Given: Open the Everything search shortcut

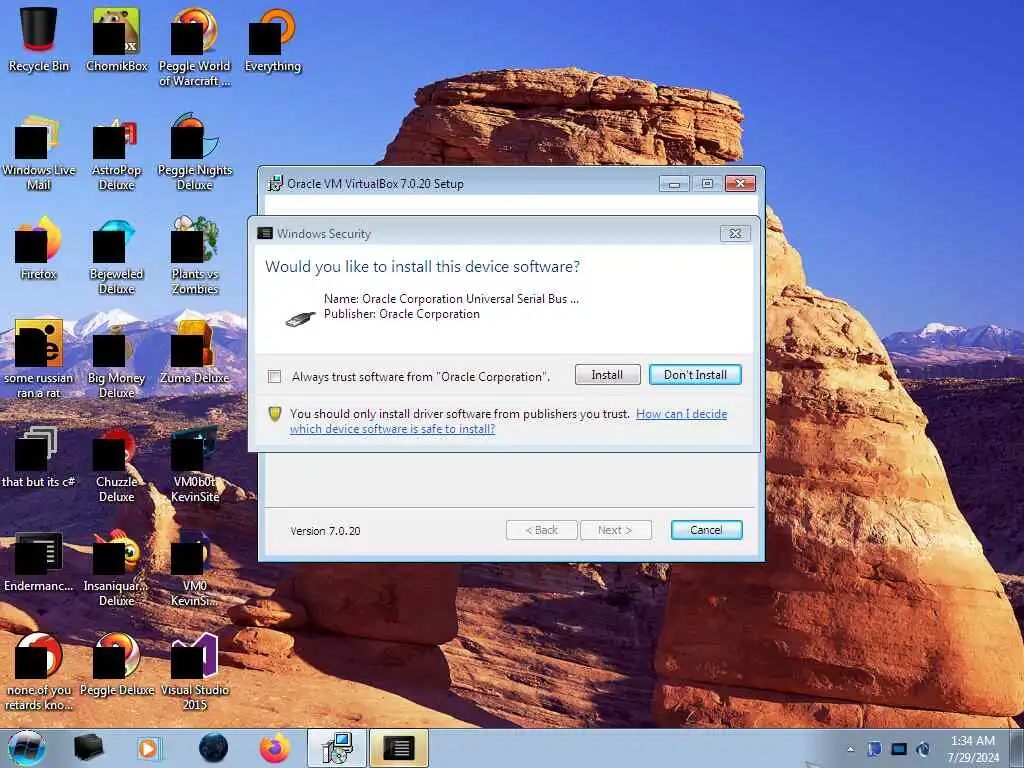Looking at the screenshot, I should point(273,39).
